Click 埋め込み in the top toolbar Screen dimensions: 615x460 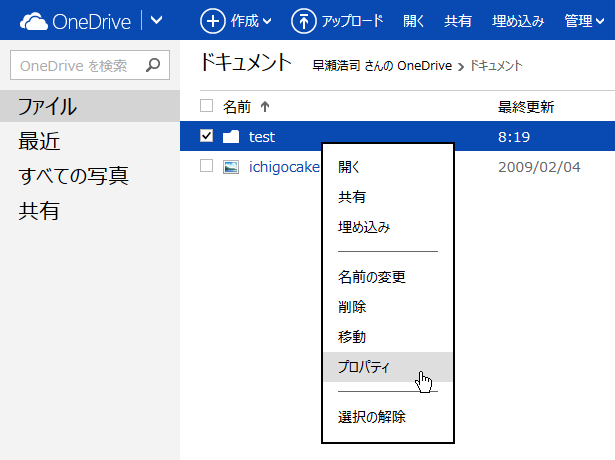[x=518, y=21]
